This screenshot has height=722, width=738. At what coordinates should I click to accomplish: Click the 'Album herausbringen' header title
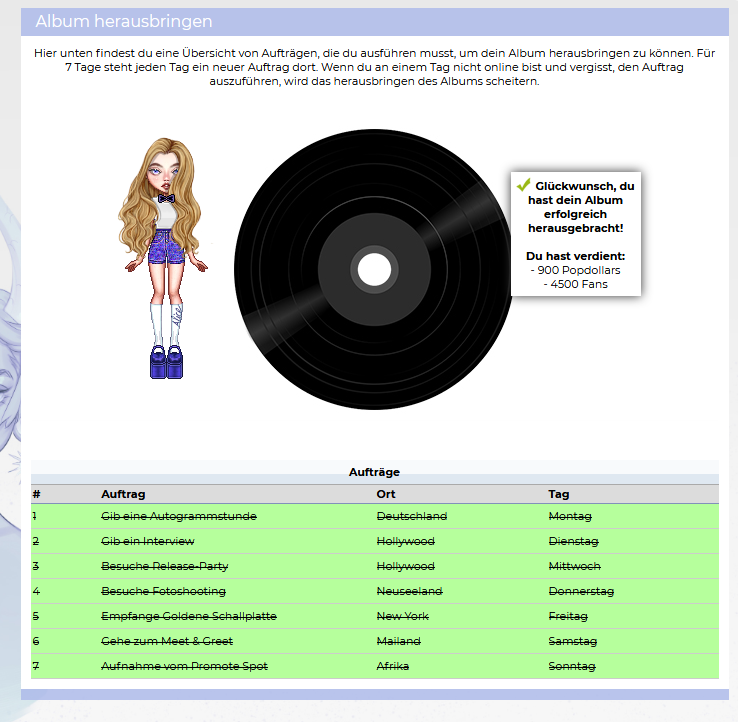point(124,21)
